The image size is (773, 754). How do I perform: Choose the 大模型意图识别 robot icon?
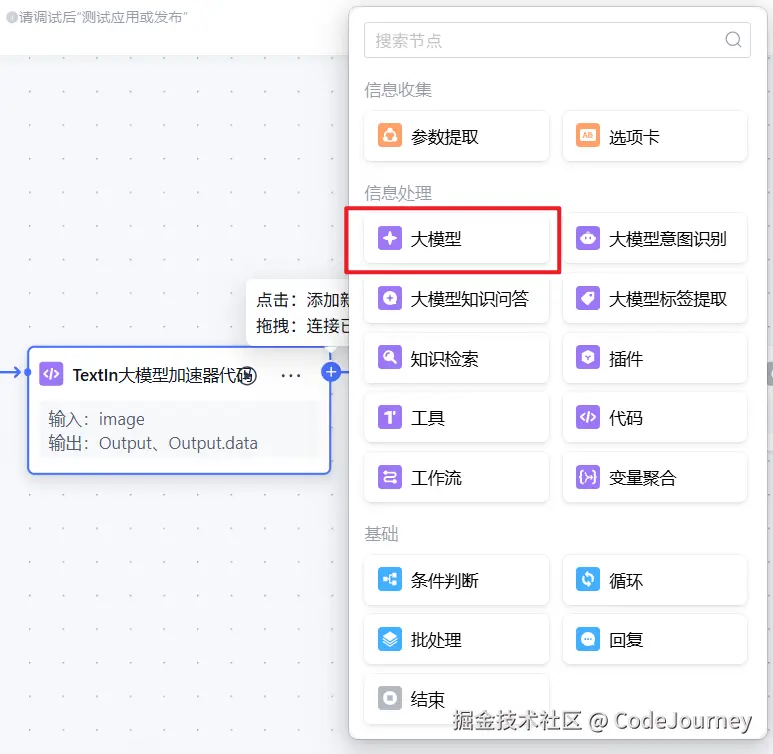[x=588, y=239]
